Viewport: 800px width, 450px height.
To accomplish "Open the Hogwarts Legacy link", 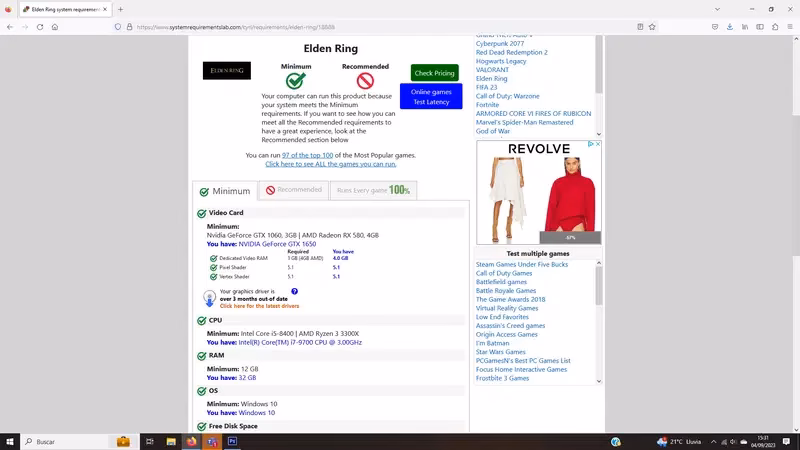I will pos(501,61).
